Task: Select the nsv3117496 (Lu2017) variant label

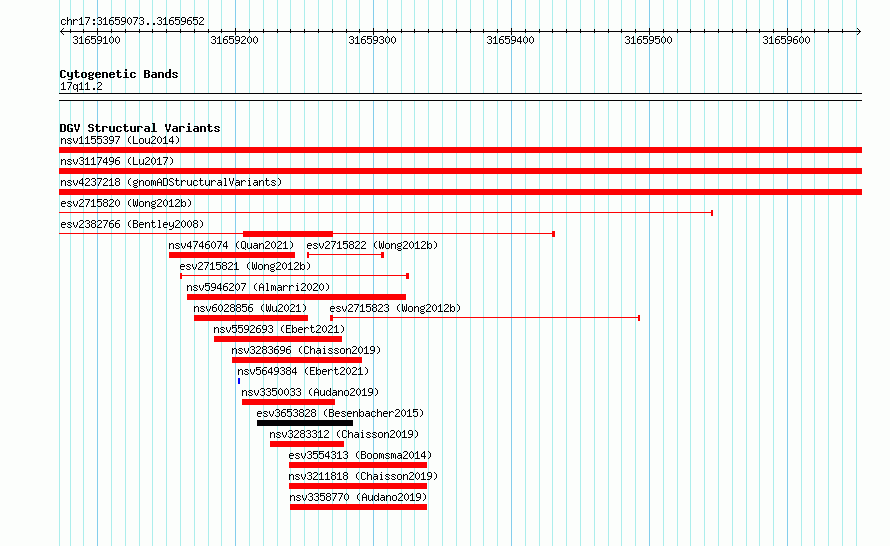Action: click(x=117, y=161)
